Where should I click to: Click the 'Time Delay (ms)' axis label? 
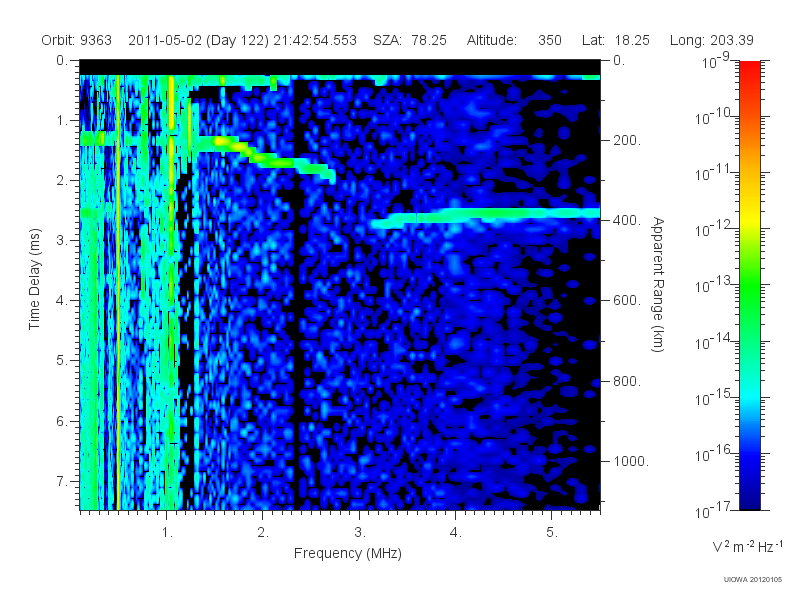(34, 279)
